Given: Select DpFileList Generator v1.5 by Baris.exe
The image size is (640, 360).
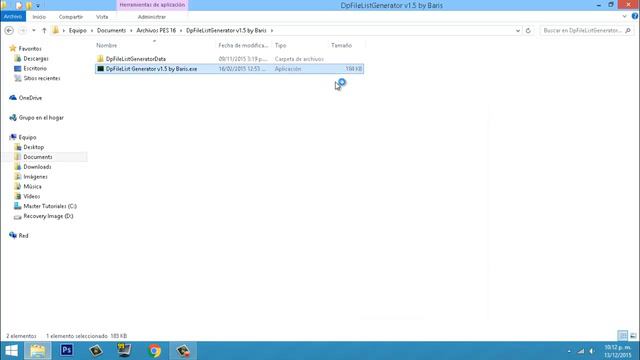Looking at the screenshot, I should click(x=229, y=69).
